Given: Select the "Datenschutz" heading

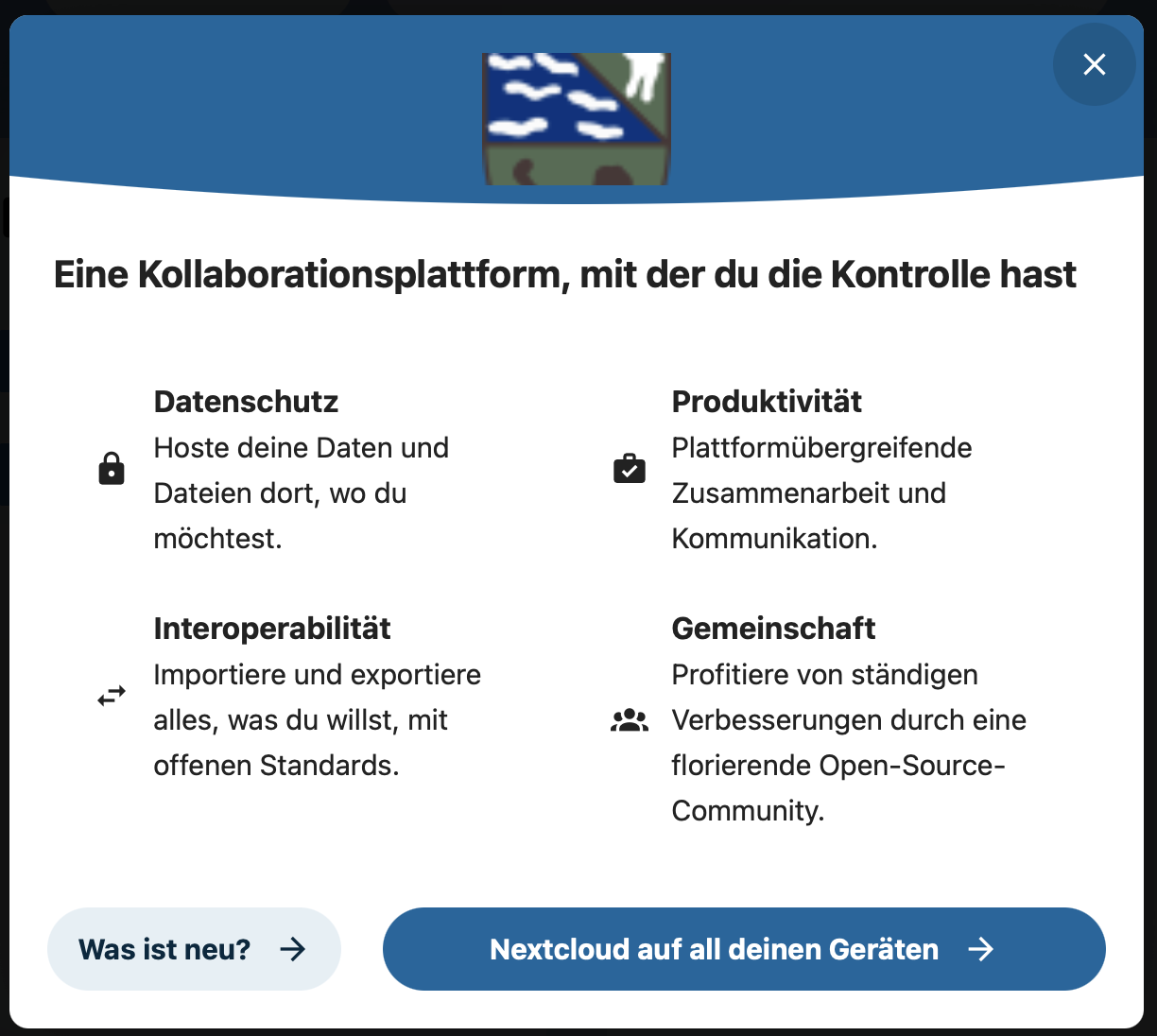Looking at the screenshot, I should point(246,402).
